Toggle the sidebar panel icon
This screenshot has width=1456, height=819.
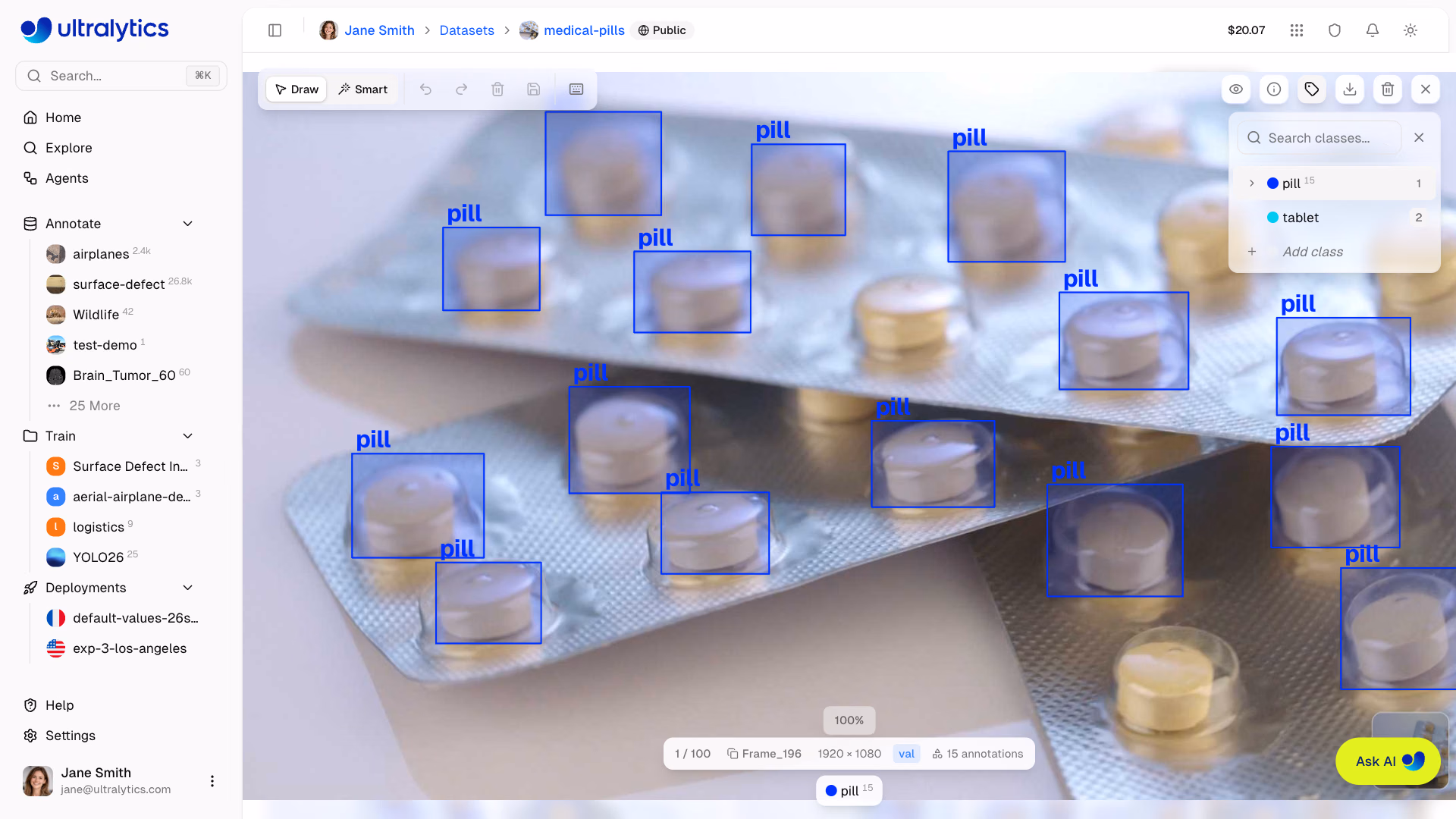(275, 30)
